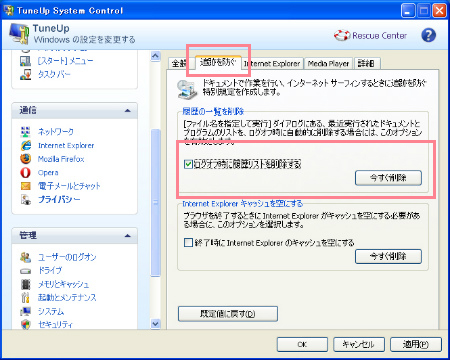This screenshot has height=360, width=450.
Task: Open the Mozilla Firefox link
Action: click(x=61, y=159)
